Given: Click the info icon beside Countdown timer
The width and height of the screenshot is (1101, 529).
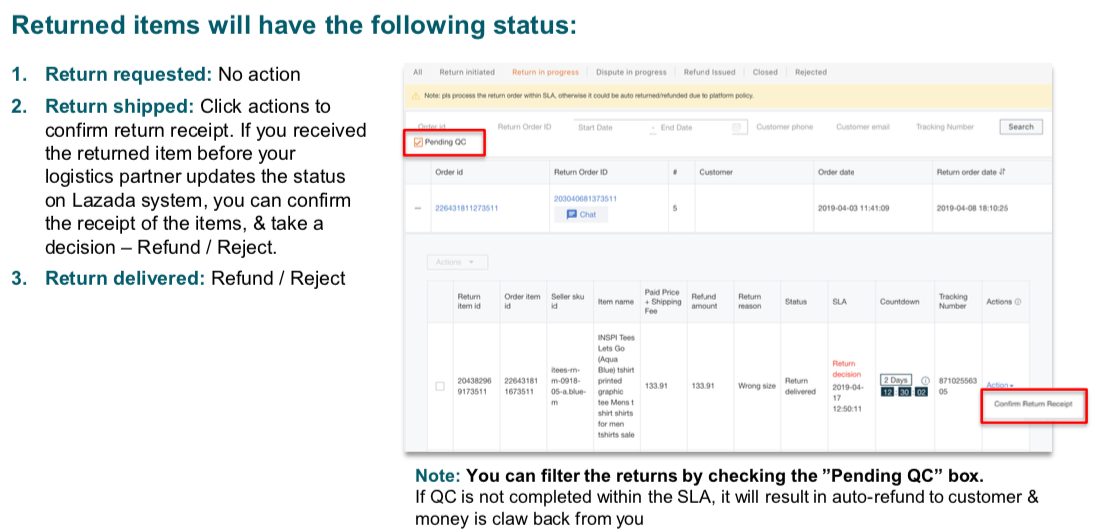Looking at the screenshot, I should pos(925,380).
